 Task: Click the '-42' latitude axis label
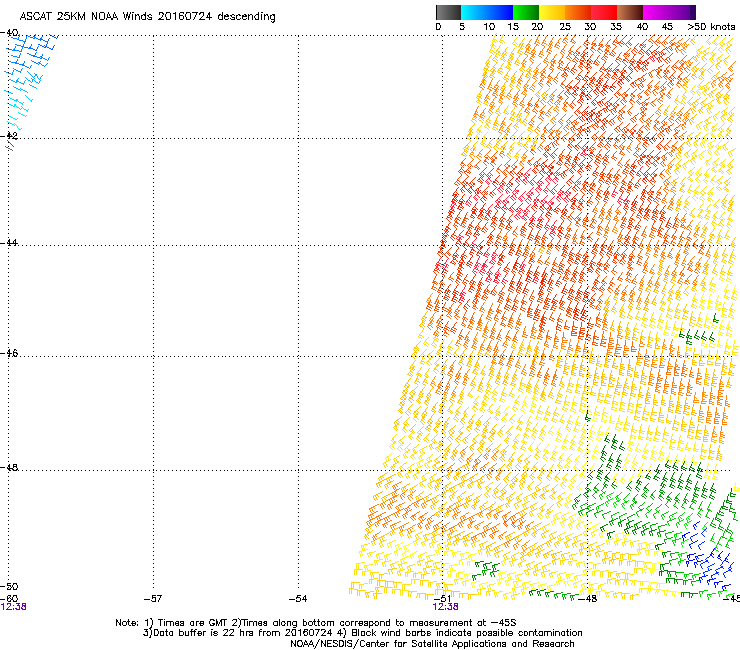click(x=9, y=136)
